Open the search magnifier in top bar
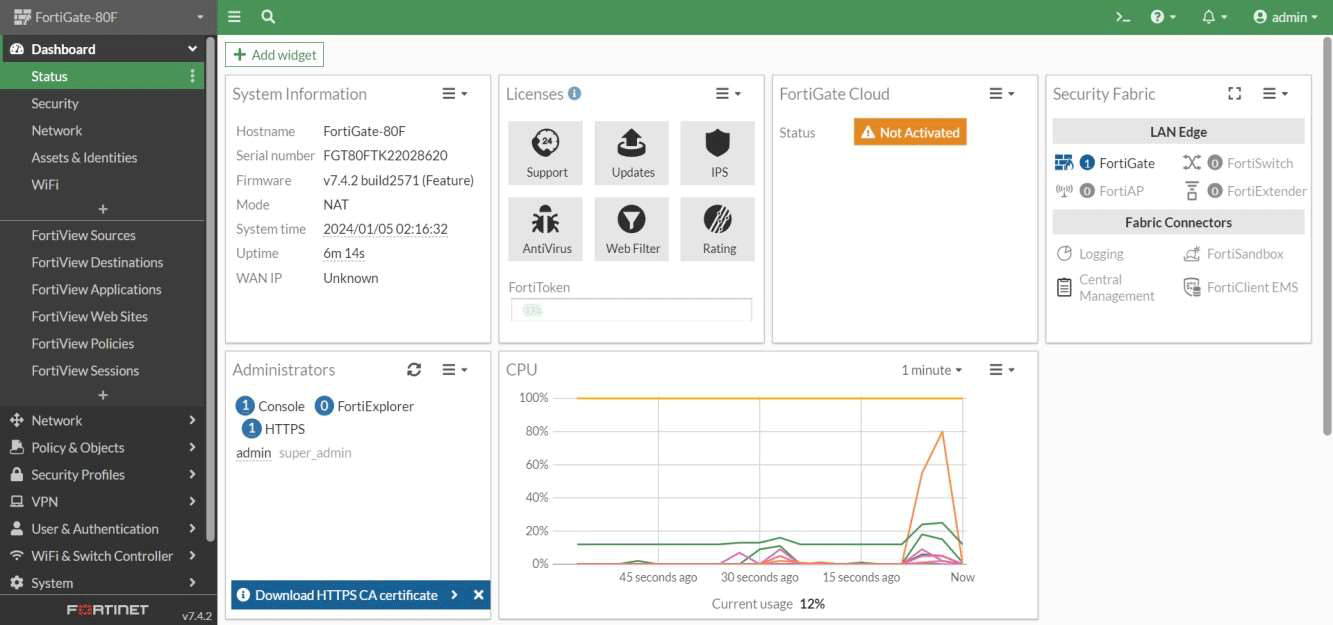The width and height of the screenshot is (1333, 625). [268, 17]
